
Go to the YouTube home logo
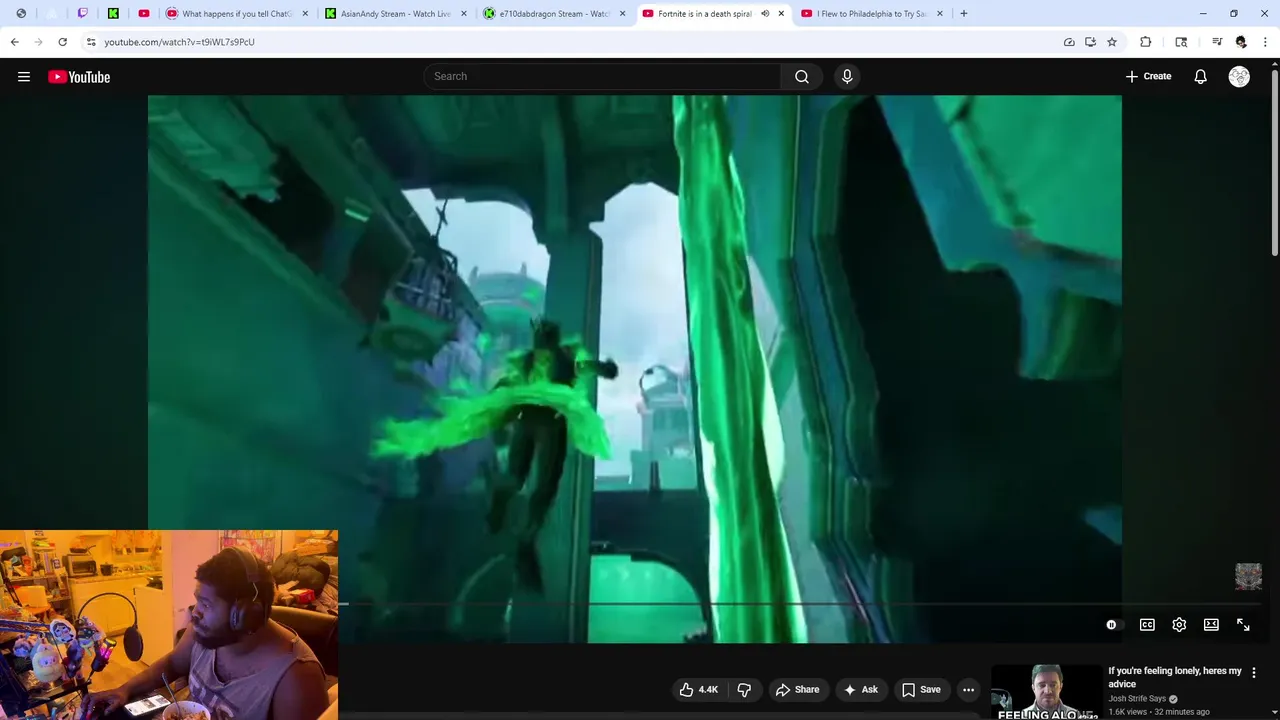click(x=79, y=77)
